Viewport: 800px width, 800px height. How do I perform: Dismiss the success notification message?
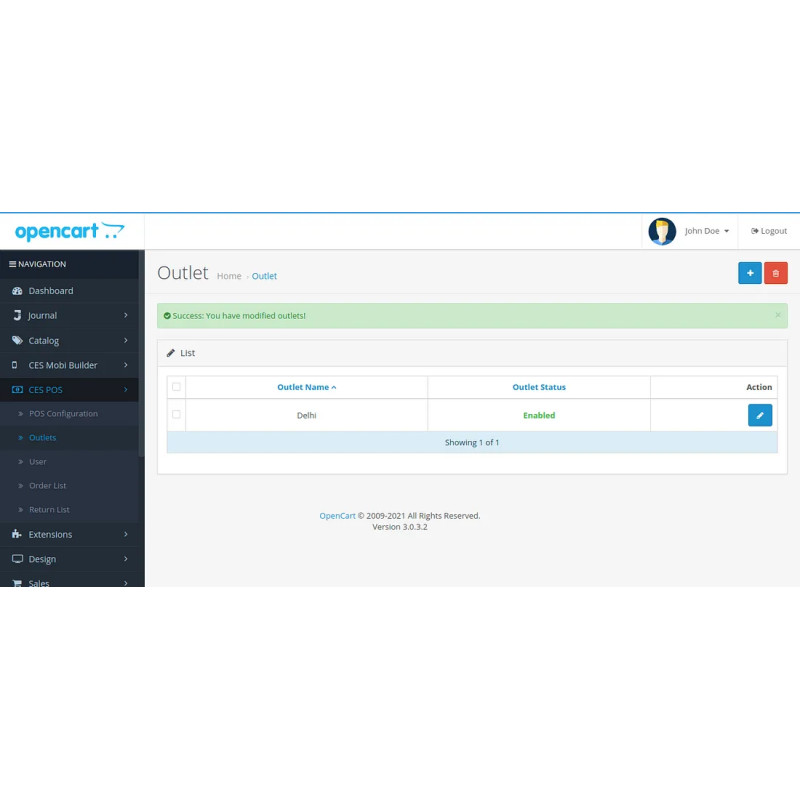point(778,314)
